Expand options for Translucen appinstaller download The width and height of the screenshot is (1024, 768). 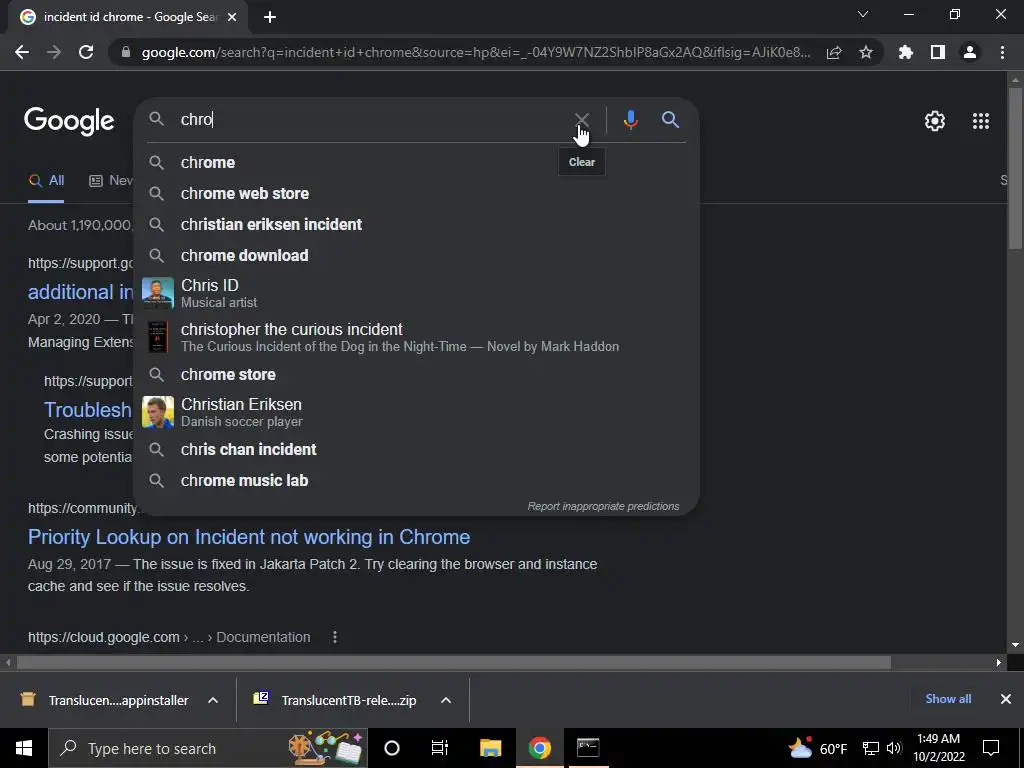[x=213, y=700]
